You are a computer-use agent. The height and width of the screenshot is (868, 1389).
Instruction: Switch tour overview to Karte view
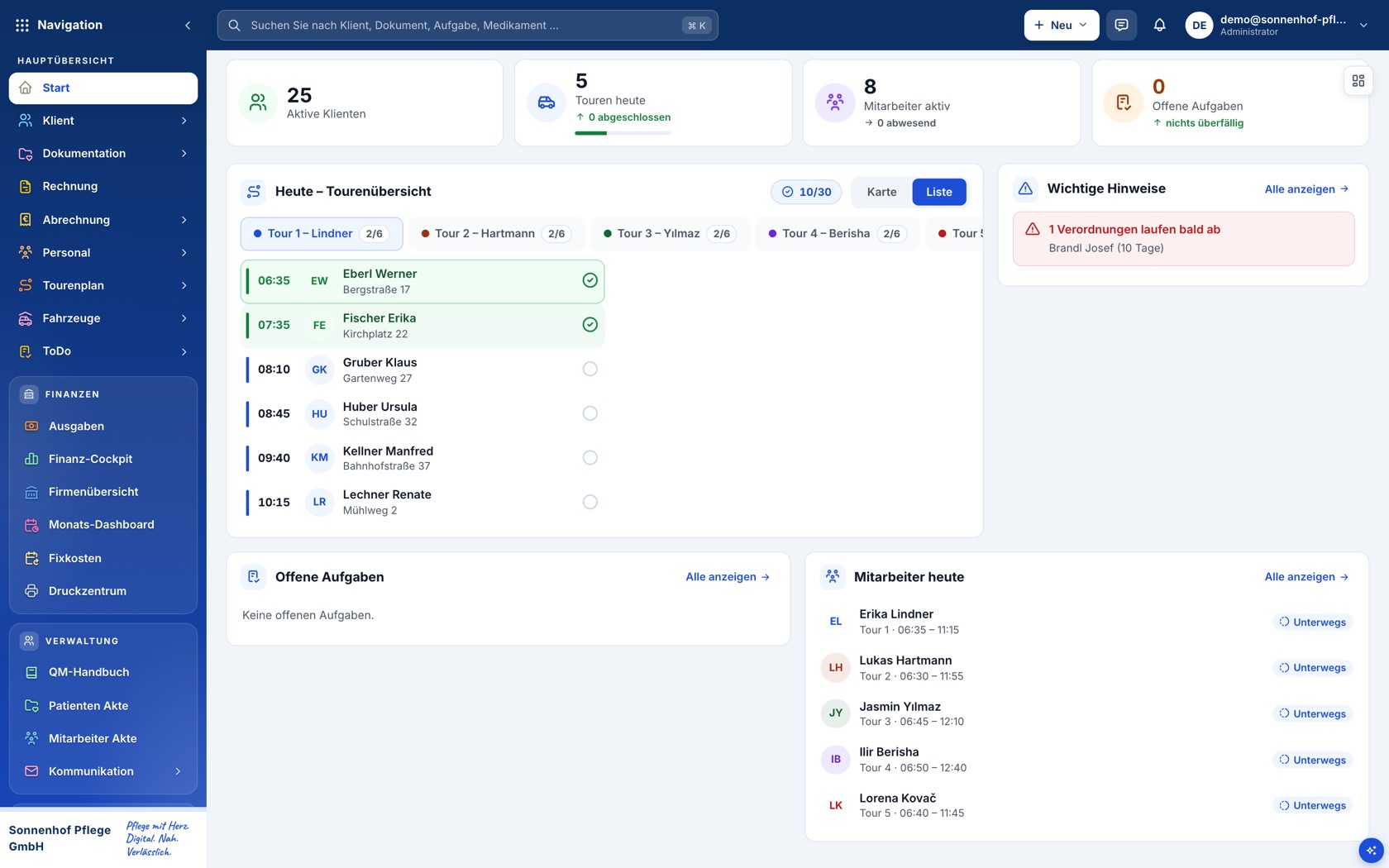pyautogui.click(x=881, y=192)
